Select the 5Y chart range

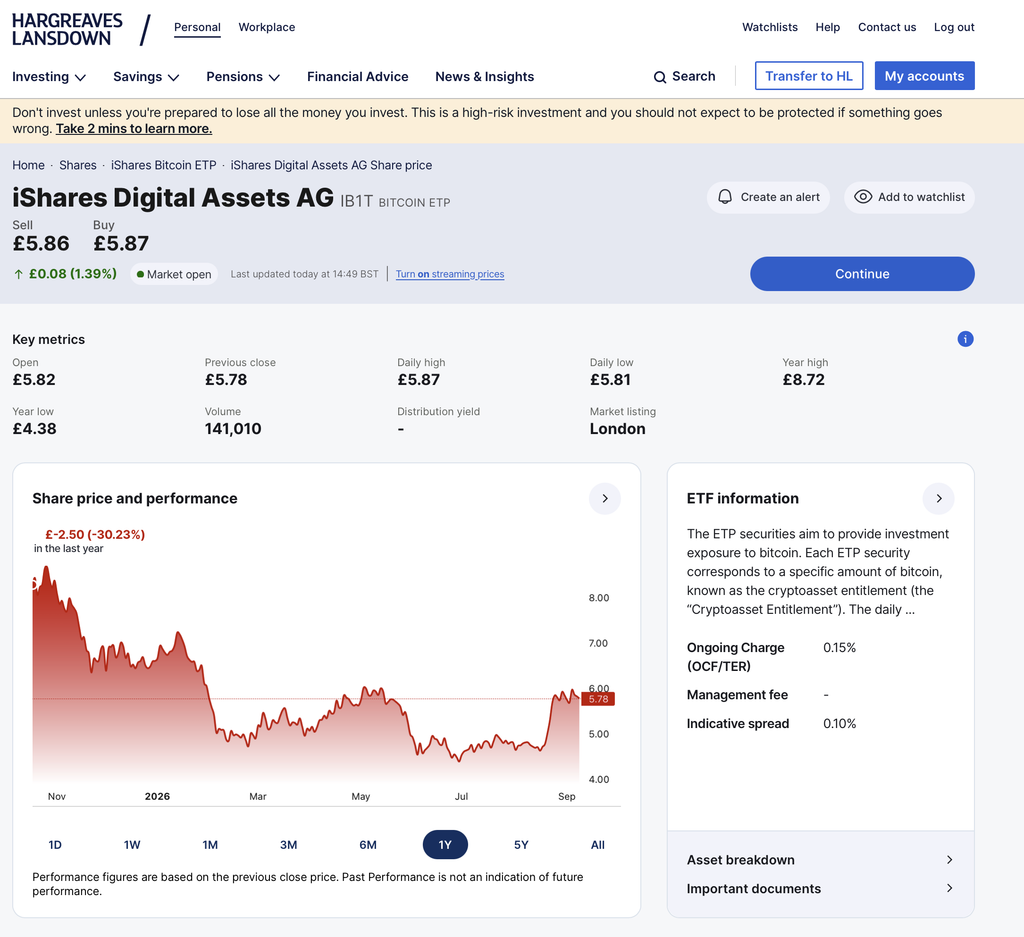(521, 845)
